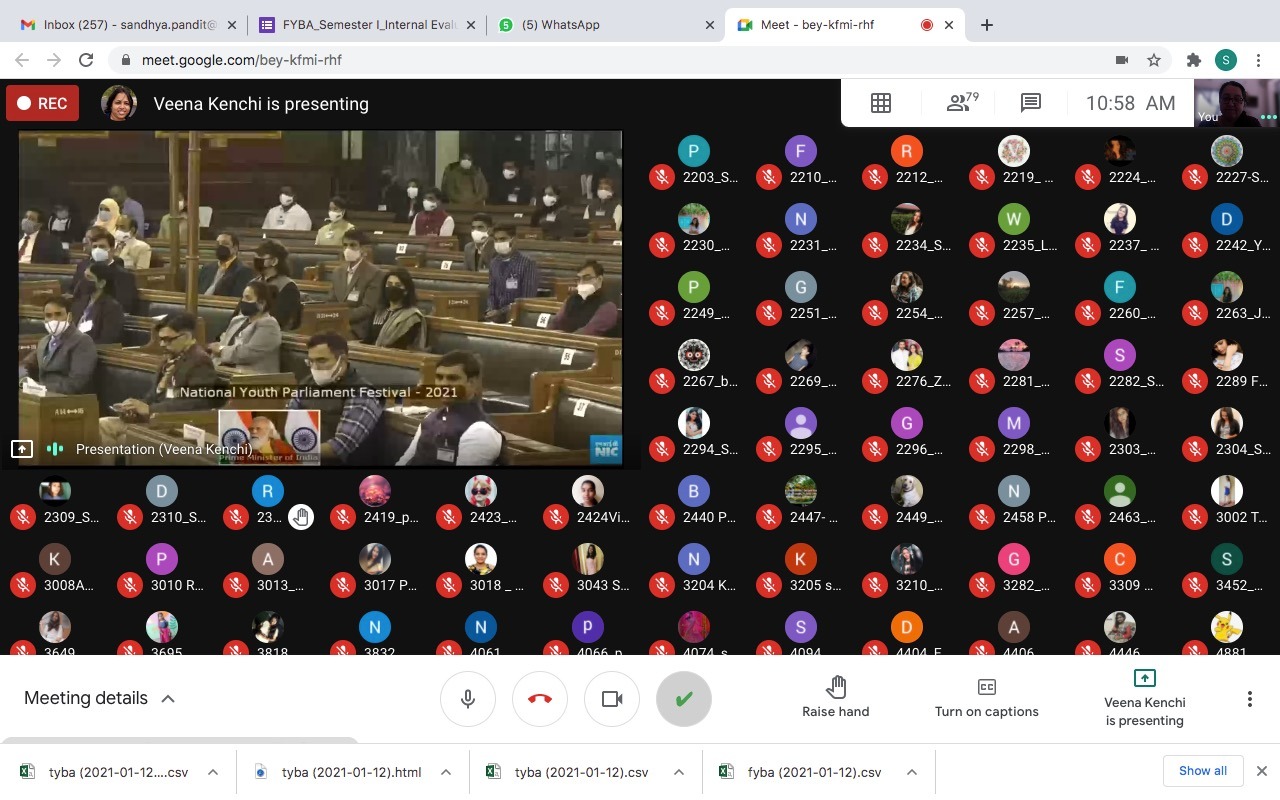Bookmark the page with the star icon
This screenshot has height=800, width=1280.
coord(1154,60)
